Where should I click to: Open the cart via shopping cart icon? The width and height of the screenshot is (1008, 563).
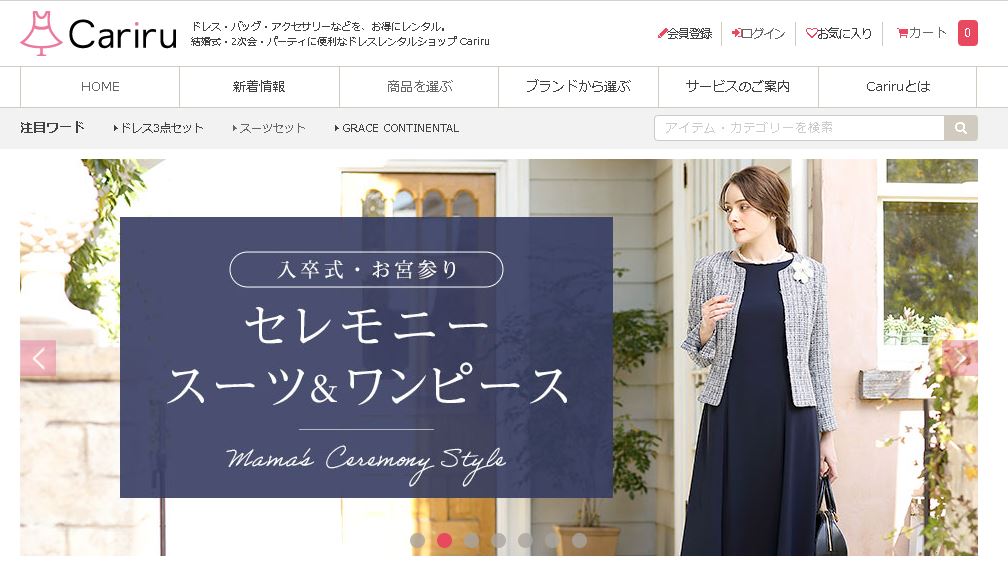[903, 33]
